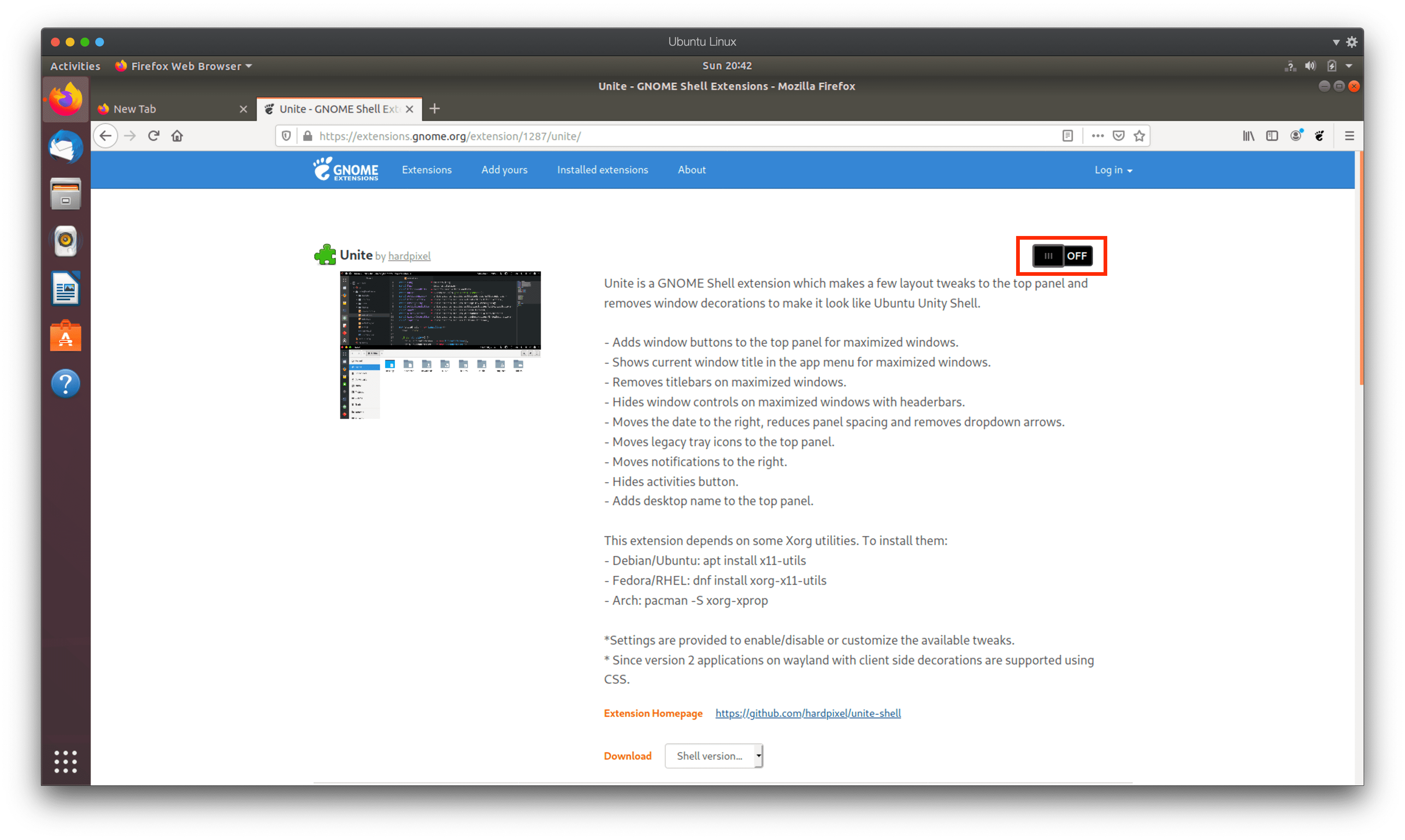This screenshot has height=840, width=1405.
Task: Open the Installed extensions page
Action: 602,170
